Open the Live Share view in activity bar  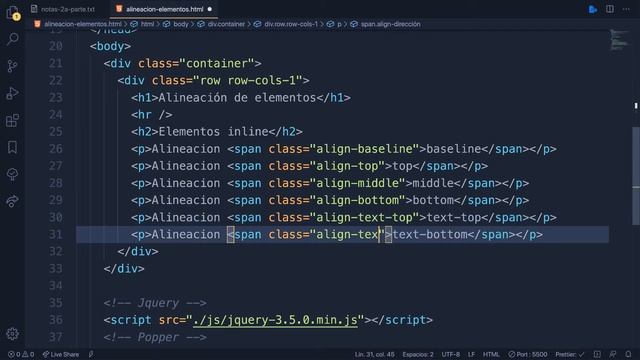tap(13, 201)
